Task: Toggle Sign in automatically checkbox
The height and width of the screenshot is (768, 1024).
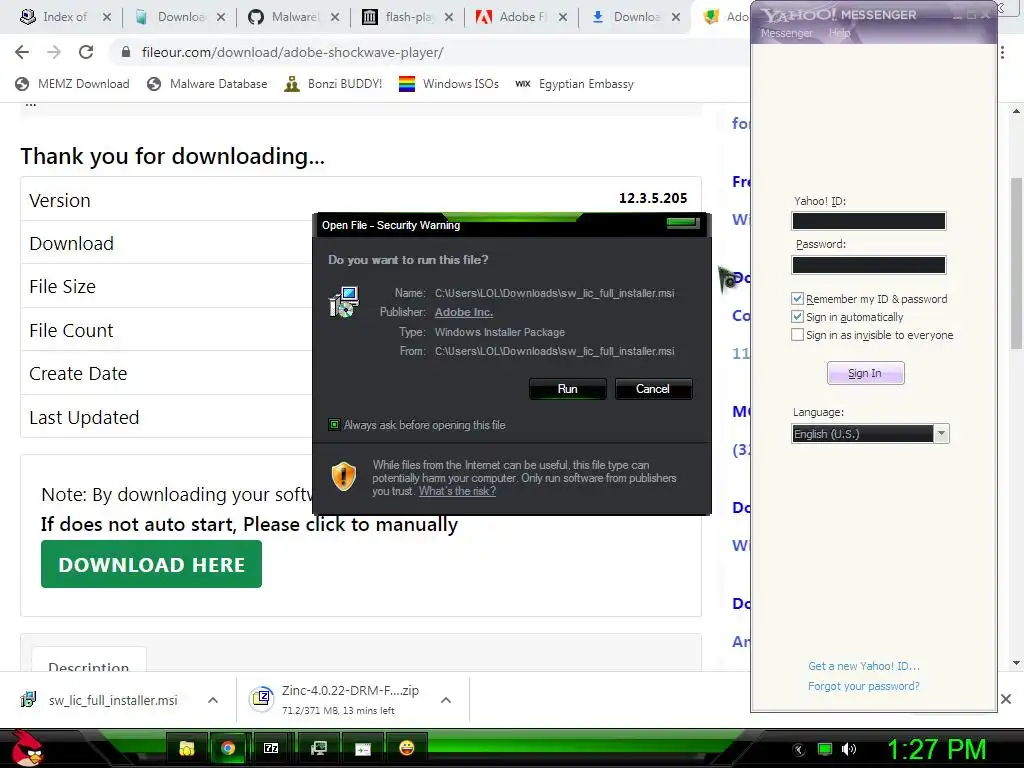Action: (x=797, y=317)
